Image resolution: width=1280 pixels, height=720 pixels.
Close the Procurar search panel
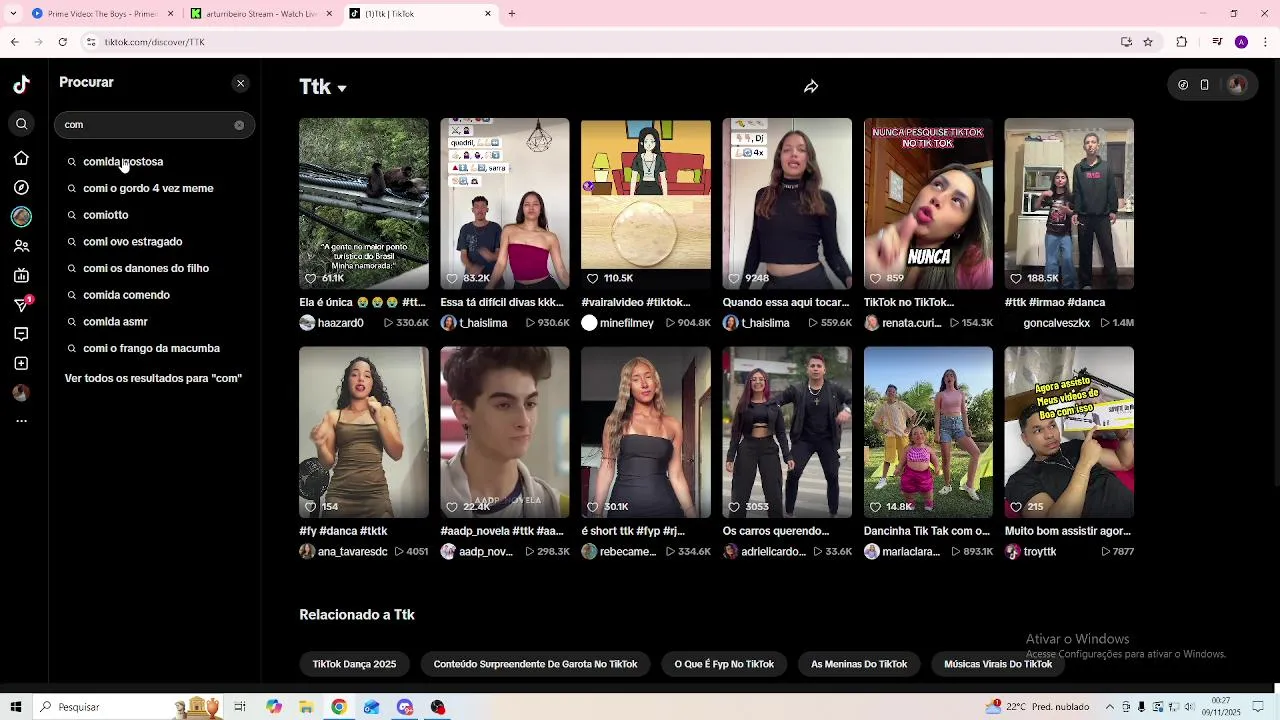tap(240, 83)
